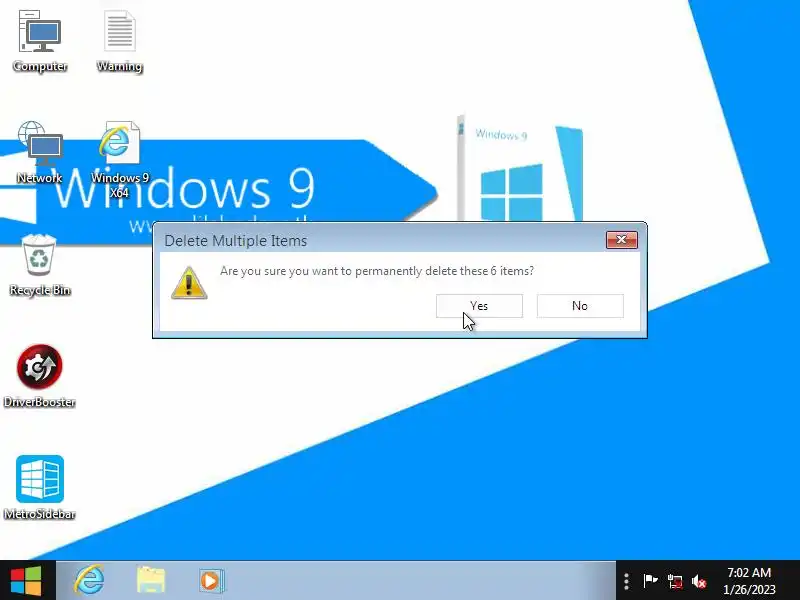Click the warning triangle in dialog
The height and width of the screenshot is (600, 800).
189,283
